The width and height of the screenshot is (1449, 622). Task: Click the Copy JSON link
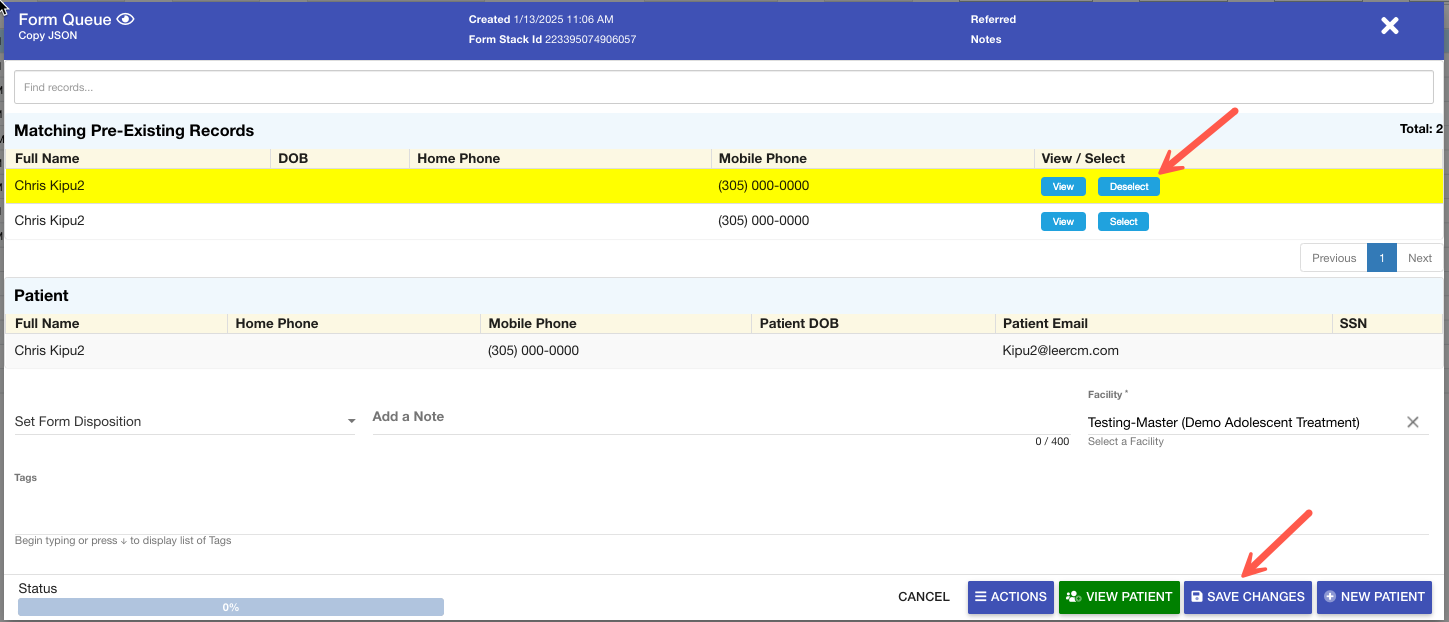(48, 36)
